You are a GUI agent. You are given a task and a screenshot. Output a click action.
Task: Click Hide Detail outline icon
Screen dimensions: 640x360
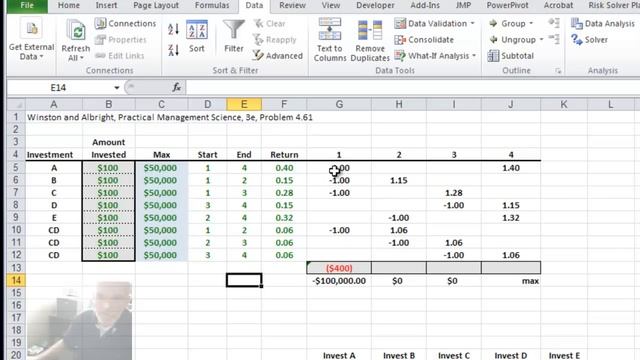tap(554, 40)
